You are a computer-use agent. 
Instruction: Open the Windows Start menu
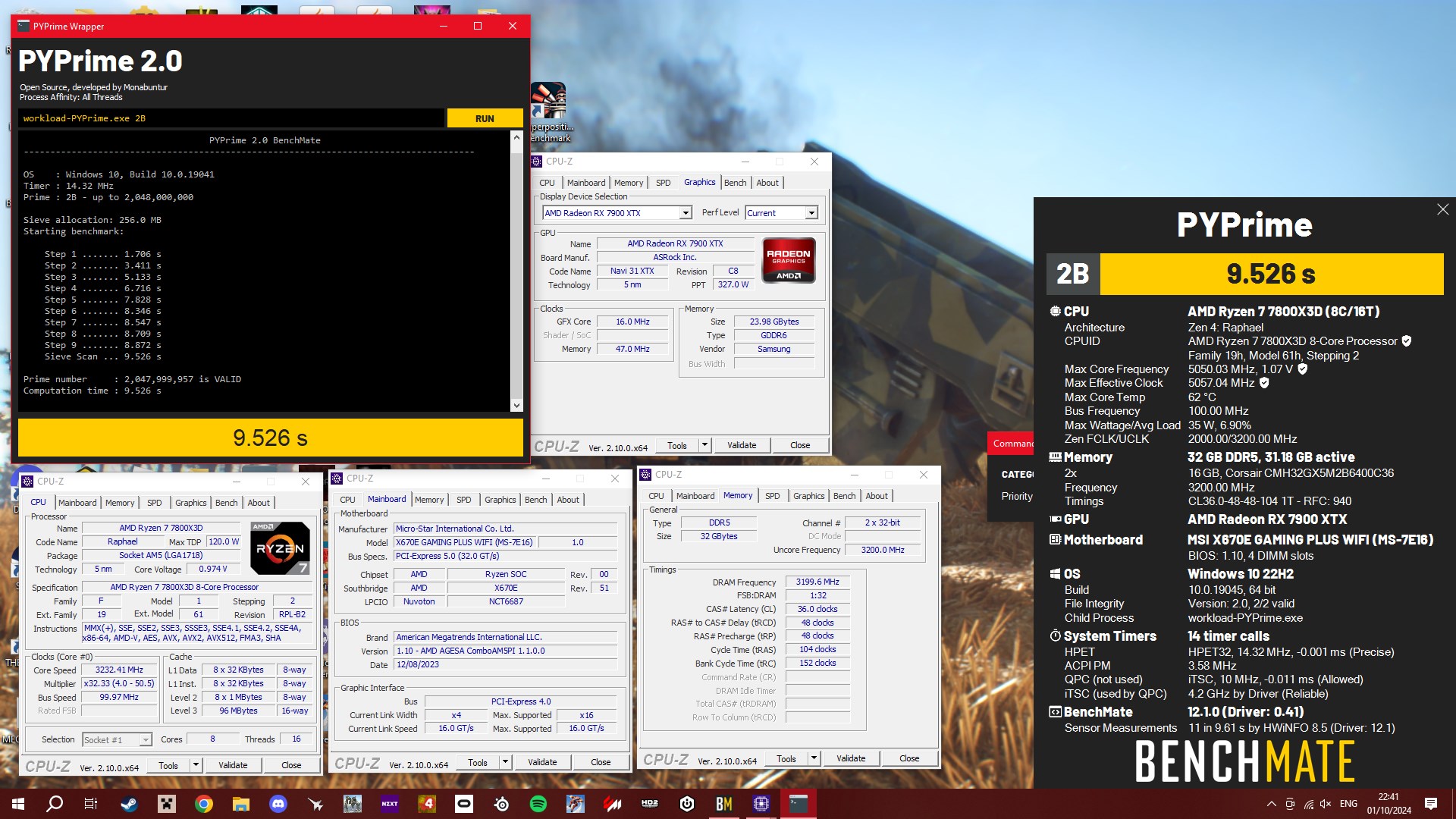coord(18,804)
